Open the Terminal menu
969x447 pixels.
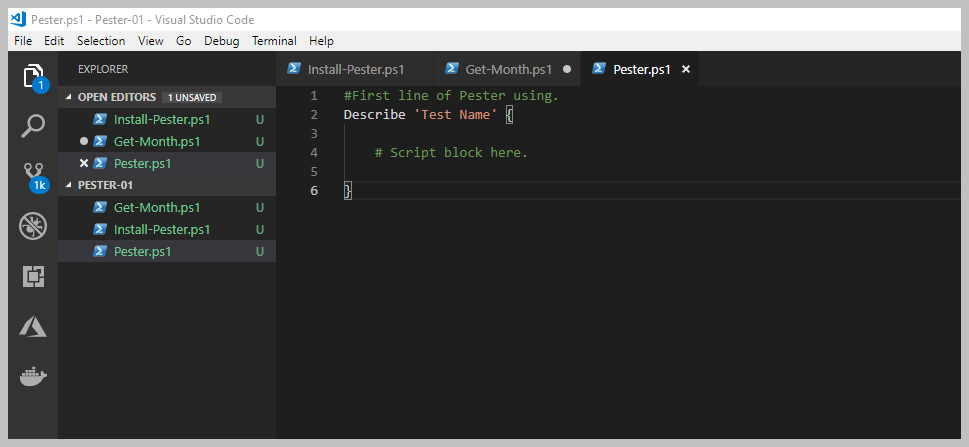(274, 41)
